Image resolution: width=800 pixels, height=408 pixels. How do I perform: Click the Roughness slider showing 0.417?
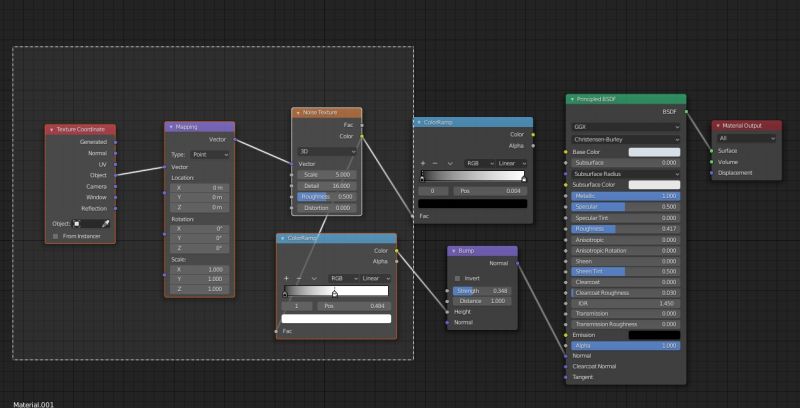click(626, 229)
